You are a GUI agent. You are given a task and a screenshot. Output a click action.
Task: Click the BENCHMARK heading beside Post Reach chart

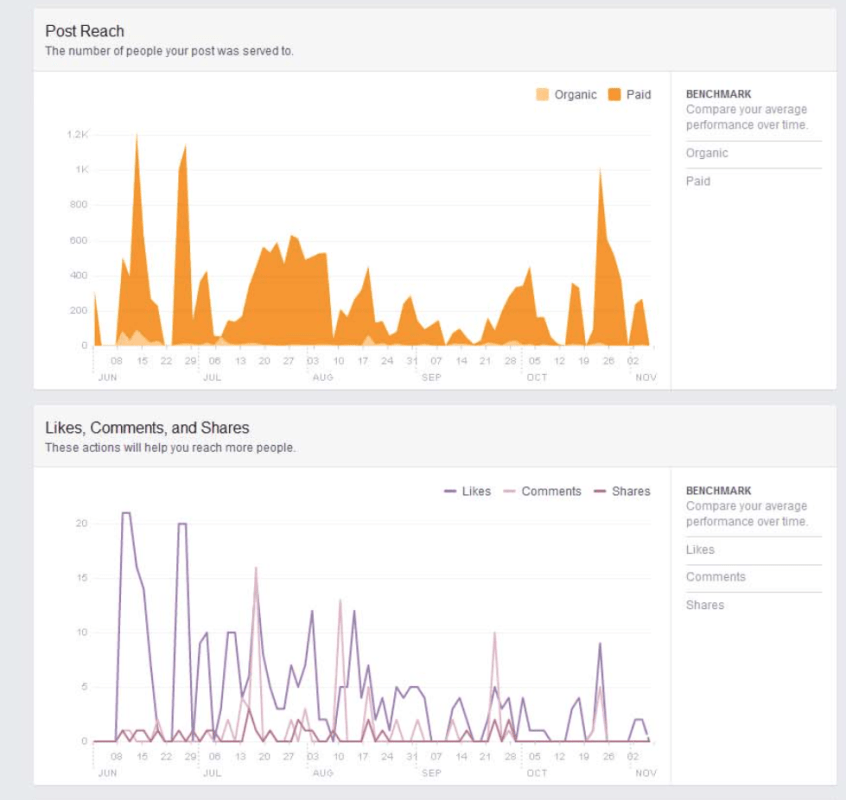tap(718, 94)
